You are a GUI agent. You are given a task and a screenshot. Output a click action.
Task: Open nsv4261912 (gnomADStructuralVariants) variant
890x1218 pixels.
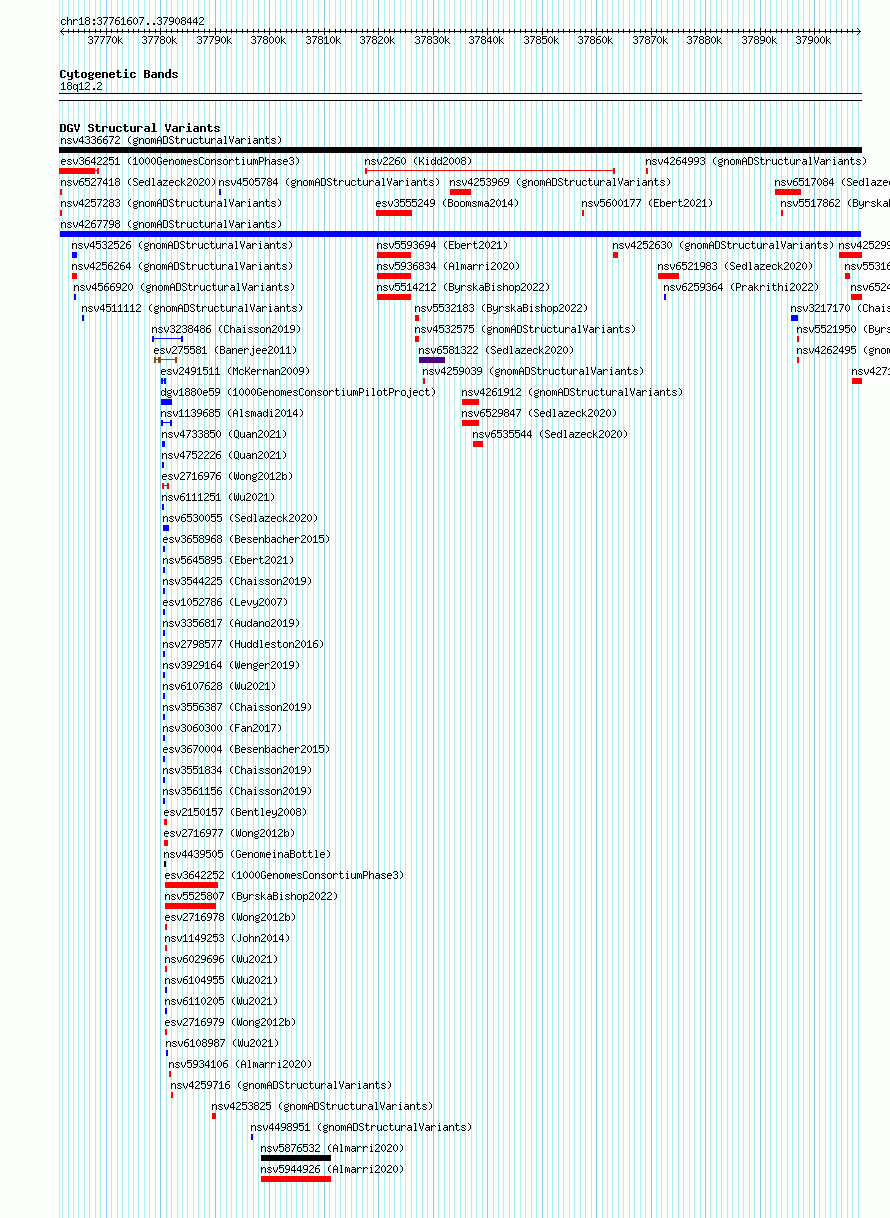pos(573,392)
